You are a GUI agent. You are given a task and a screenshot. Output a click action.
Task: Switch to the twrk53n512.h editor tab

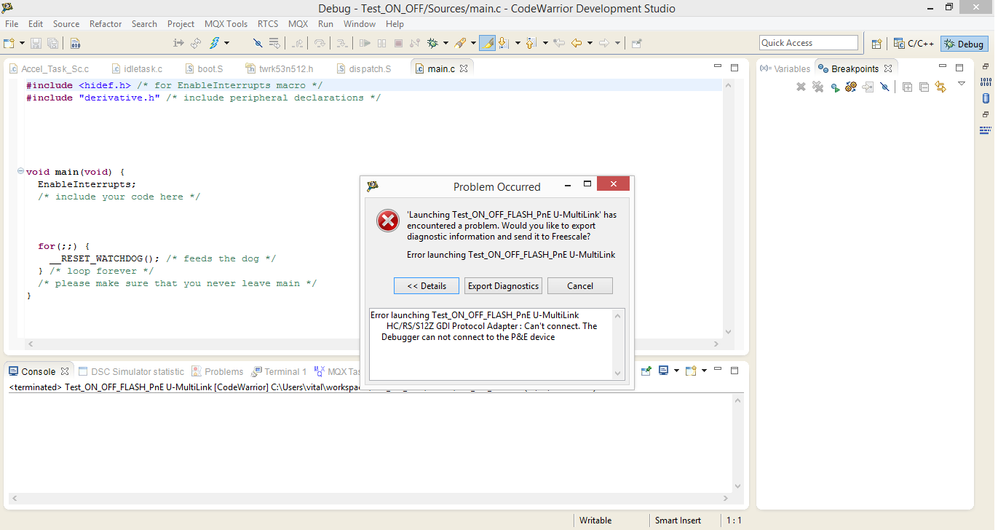279,69
